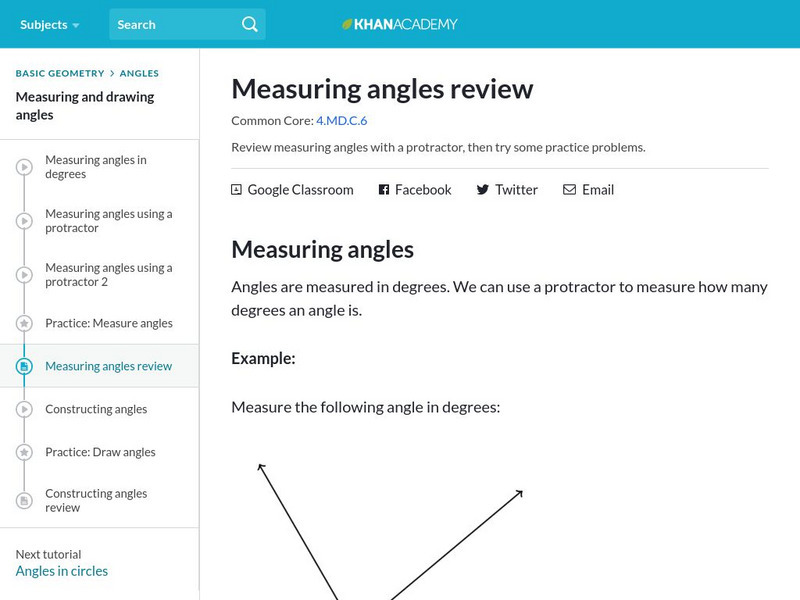Screen dimensions: 800x600
Task: Open the Subjects dropdown
Action: coord(43,24)
